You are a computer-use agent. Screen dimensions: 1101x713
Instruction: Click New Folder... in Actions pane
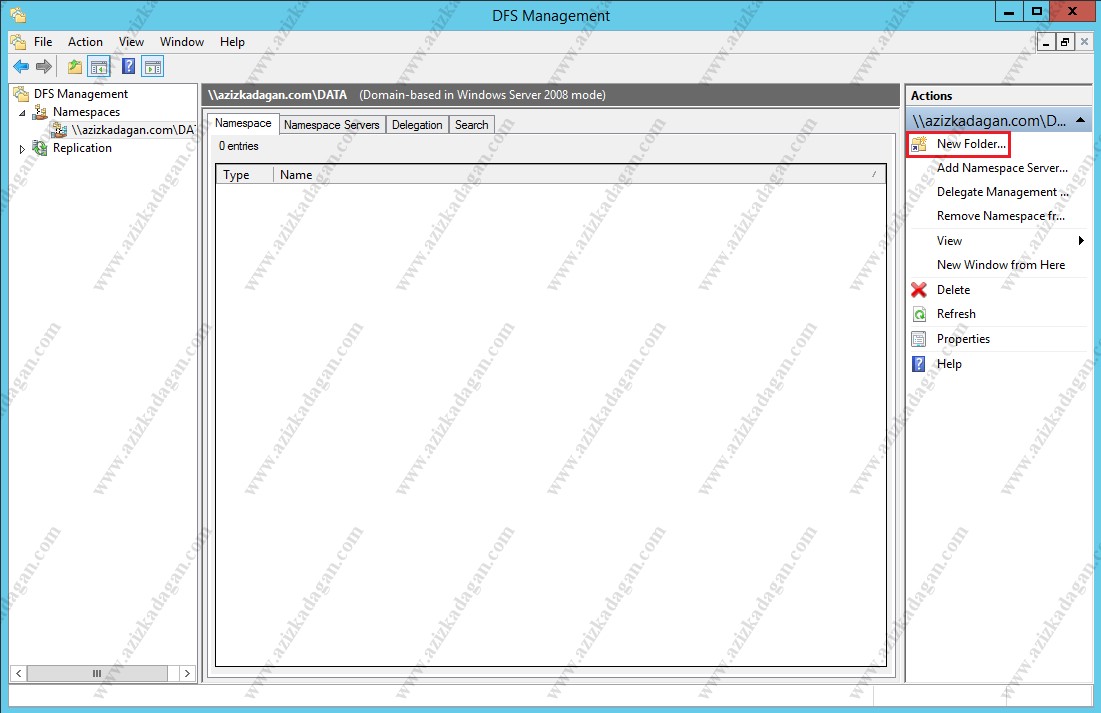coord(970,144)
